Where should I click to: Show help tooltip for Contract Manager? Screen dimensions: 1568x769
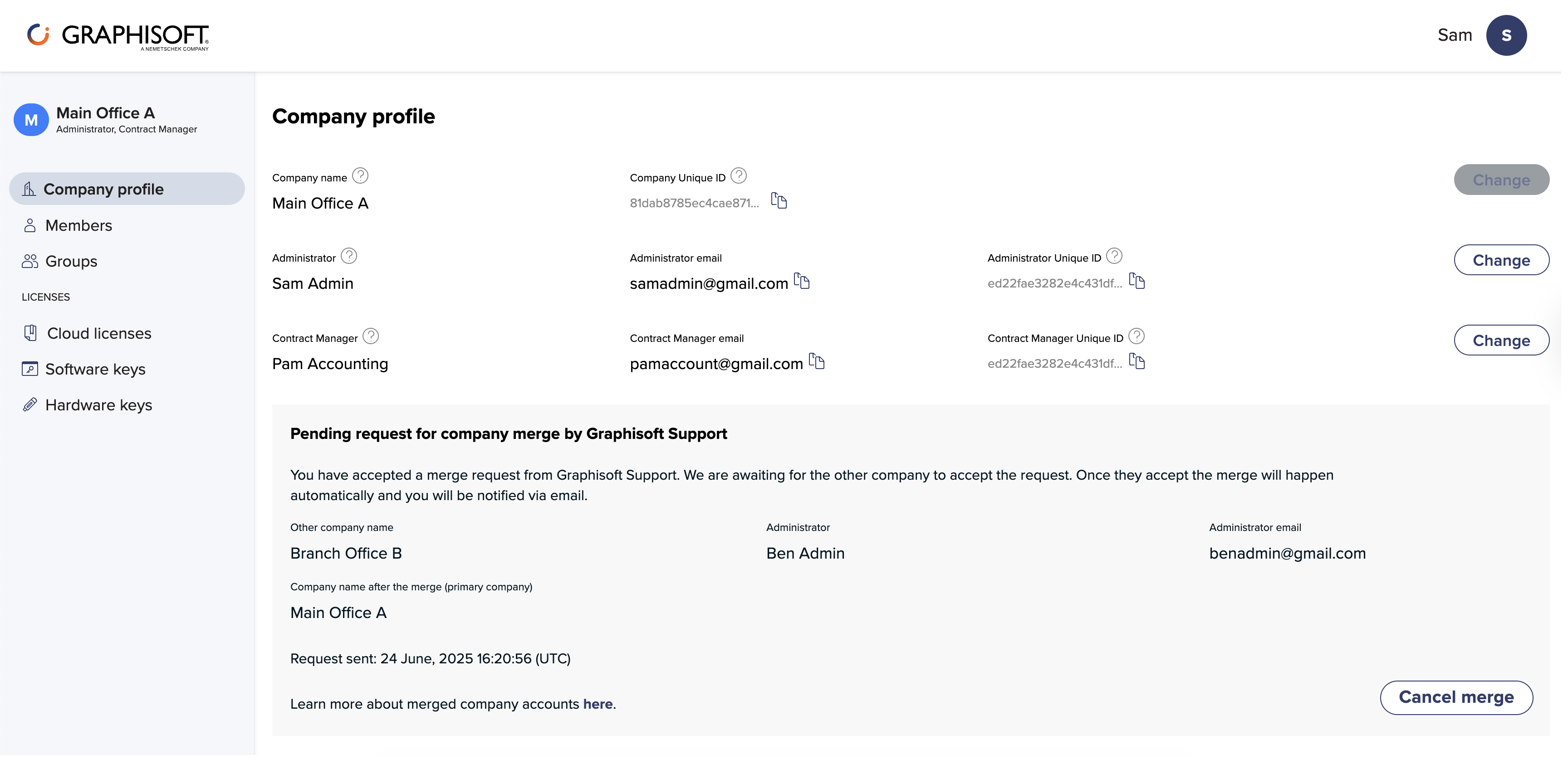point(371,336)
